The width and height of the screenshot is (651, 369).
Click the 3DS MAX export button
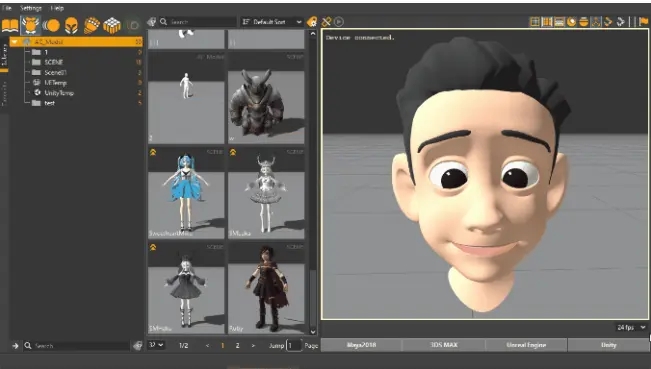443,345
